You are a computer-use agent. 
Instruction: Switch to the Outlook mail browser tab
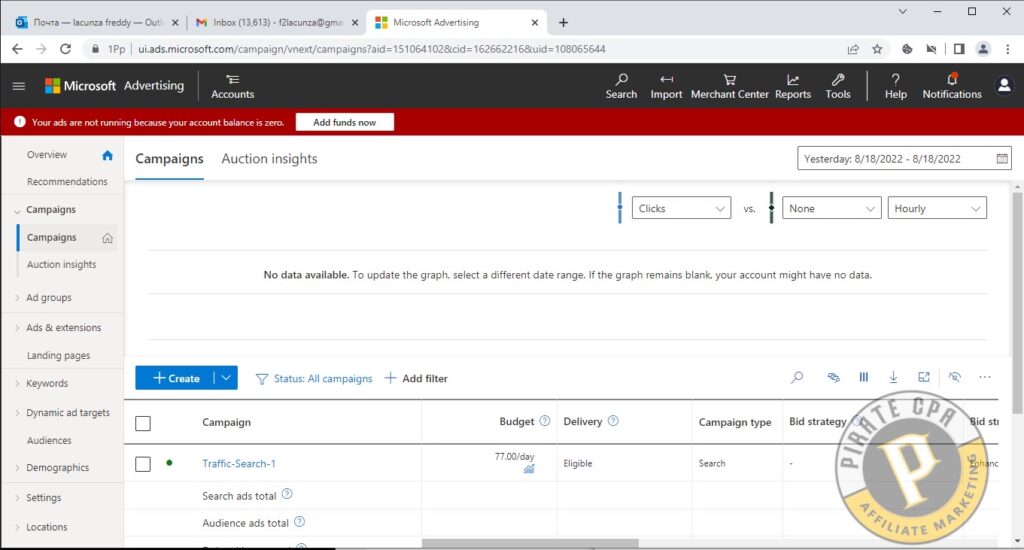point(97,22)
